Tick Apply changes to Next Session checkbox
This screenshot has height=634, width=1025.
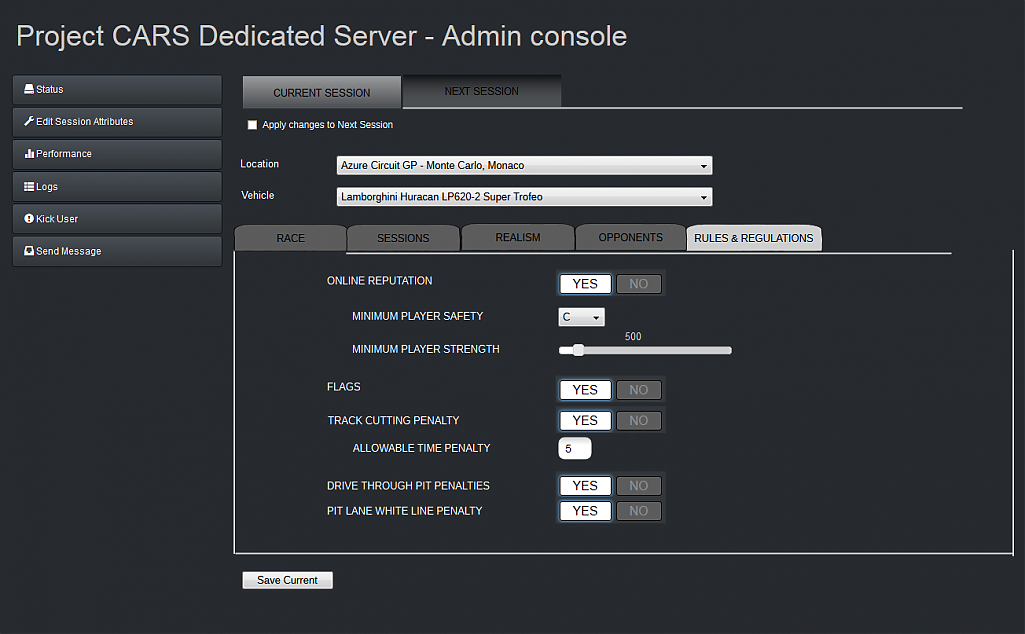252,125
